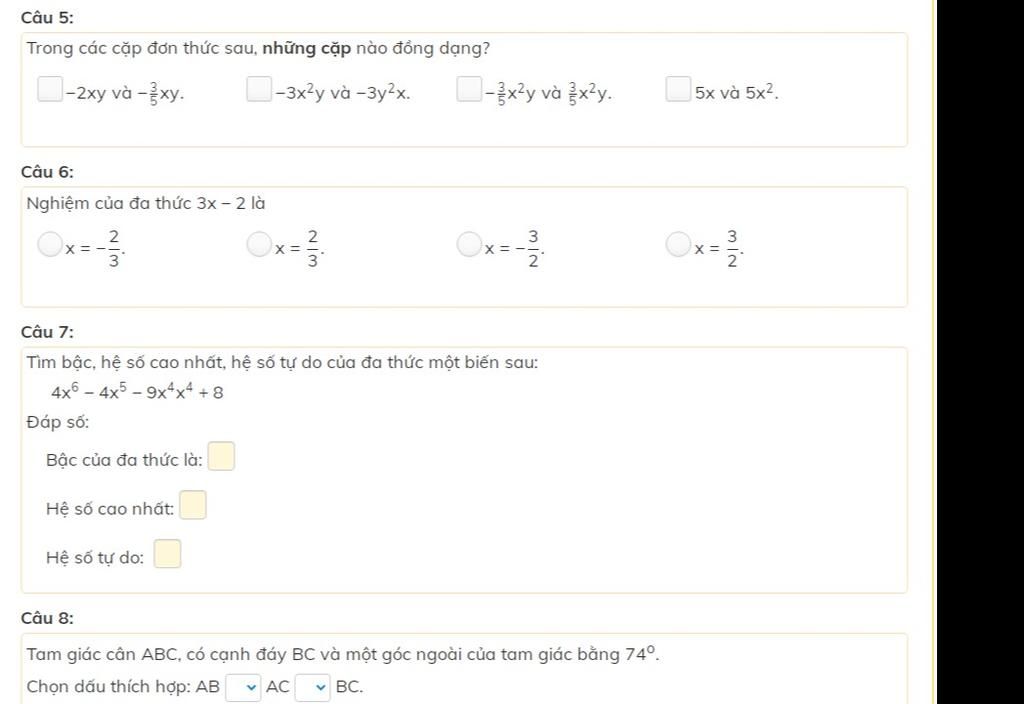Click the 'Bậc của đa thức là' input box
The width and height of the screenshot is (1024, 704).
tap(222, 458)
